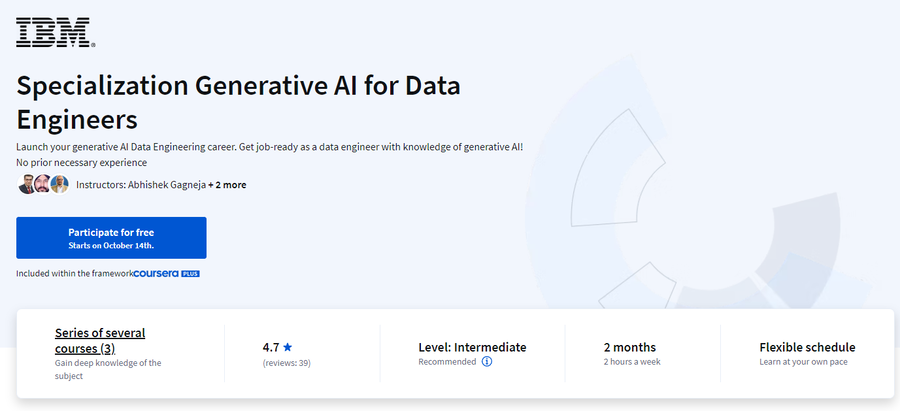Viewport: 900px width, 411px height.
Task: Click the Coursera Plus logo
Action: point(166,274)
